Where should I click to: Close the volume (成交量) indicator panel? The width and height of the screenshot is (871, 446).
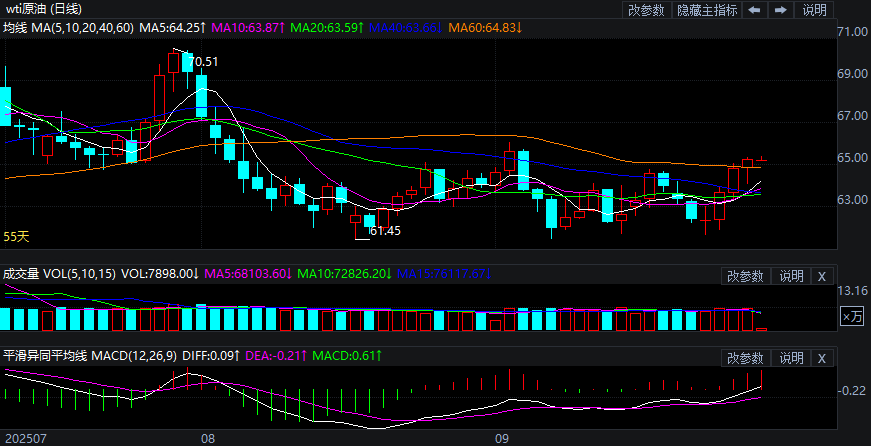[821, 276]
